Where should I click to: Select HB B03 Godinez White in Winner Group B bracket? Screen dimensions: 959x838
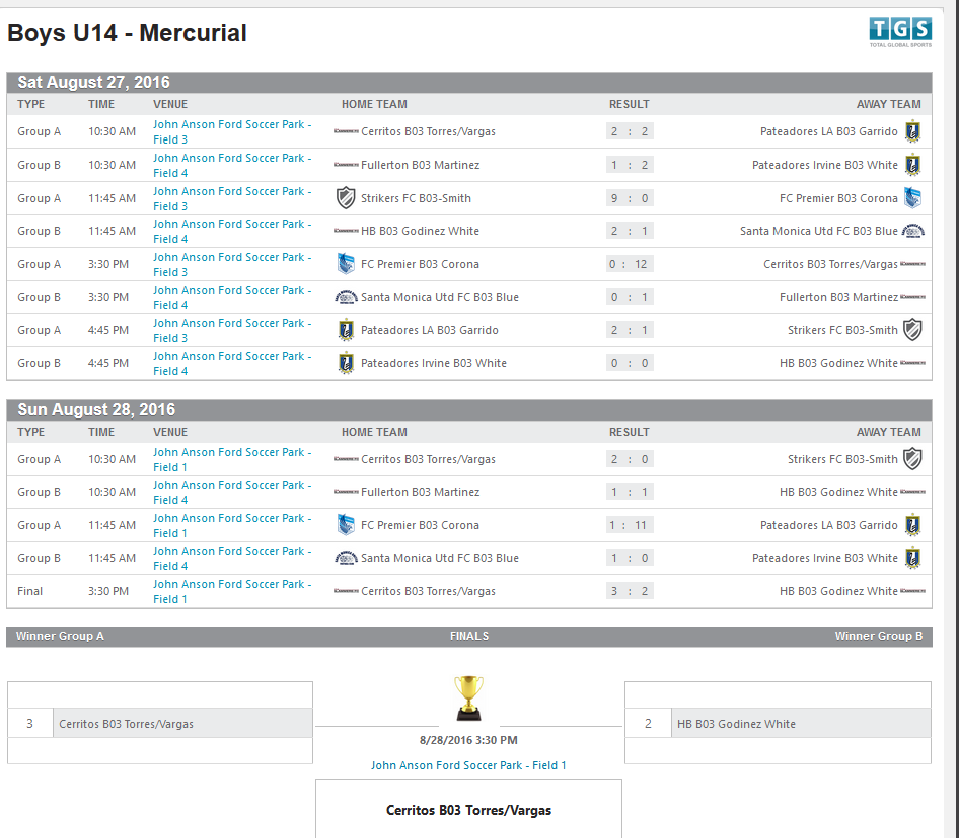(736, 724)
